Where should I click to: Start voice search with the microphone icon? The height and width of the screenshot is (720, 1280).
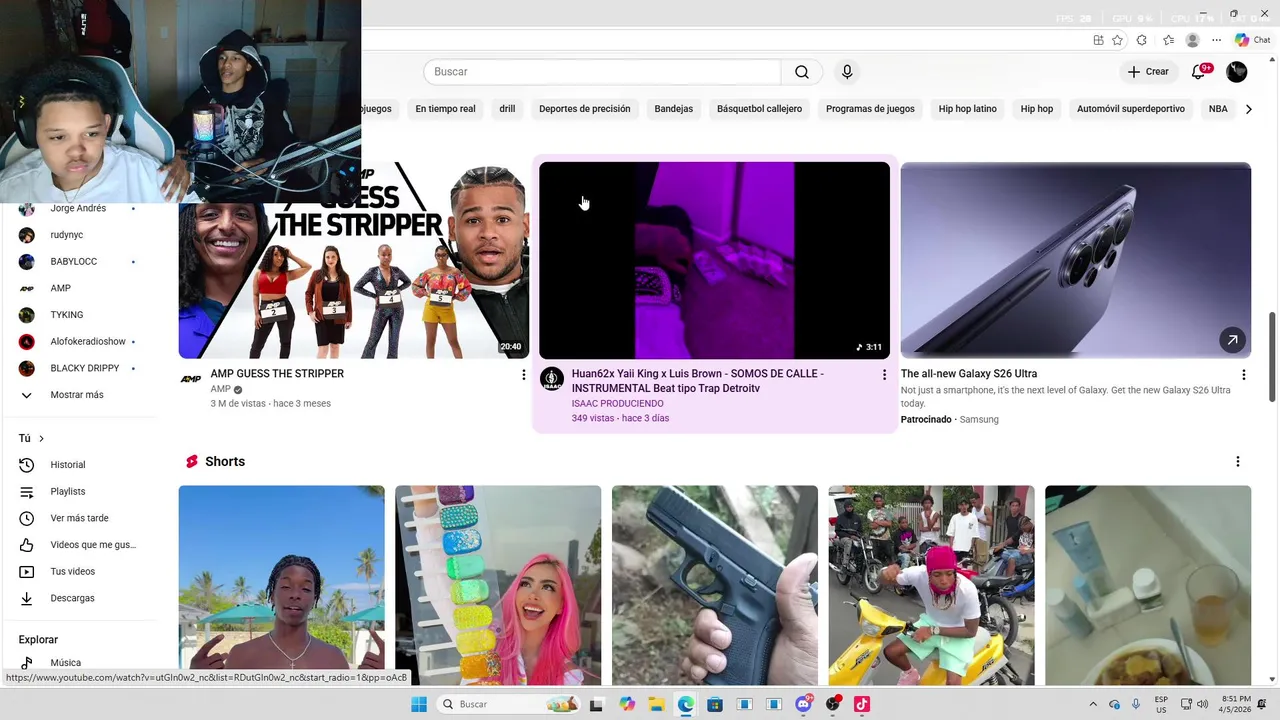[847, 72]
